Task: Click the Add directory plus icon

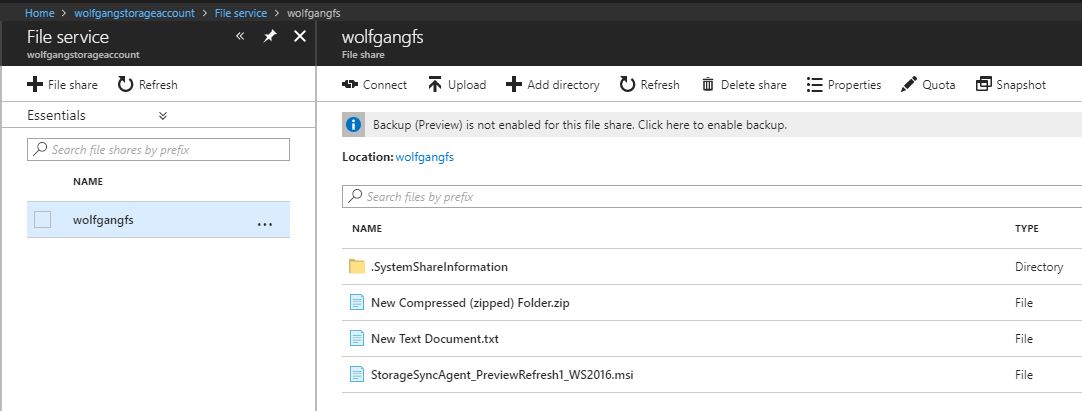Action: (514, 85)
